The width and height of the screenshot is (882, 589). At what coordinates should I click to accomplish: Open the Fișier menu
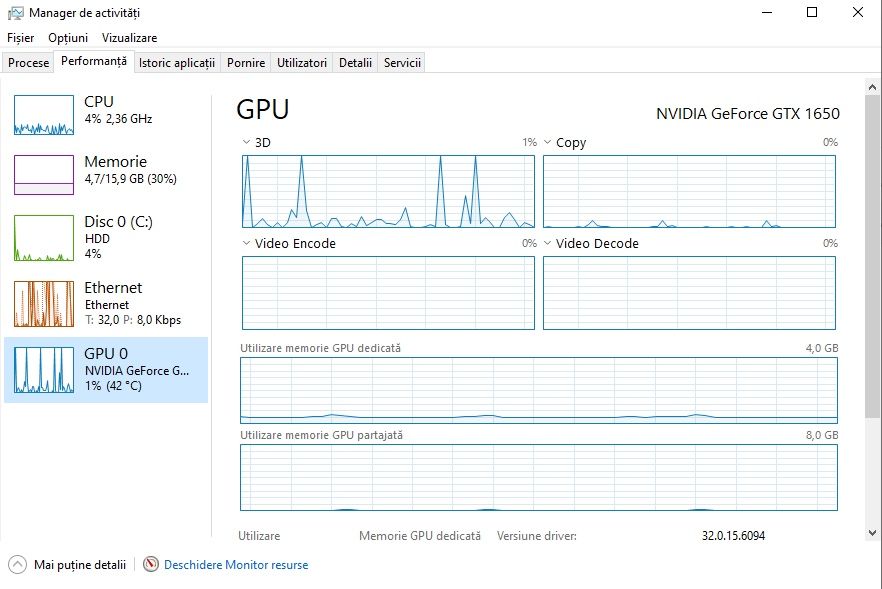[x=20, y=38]
